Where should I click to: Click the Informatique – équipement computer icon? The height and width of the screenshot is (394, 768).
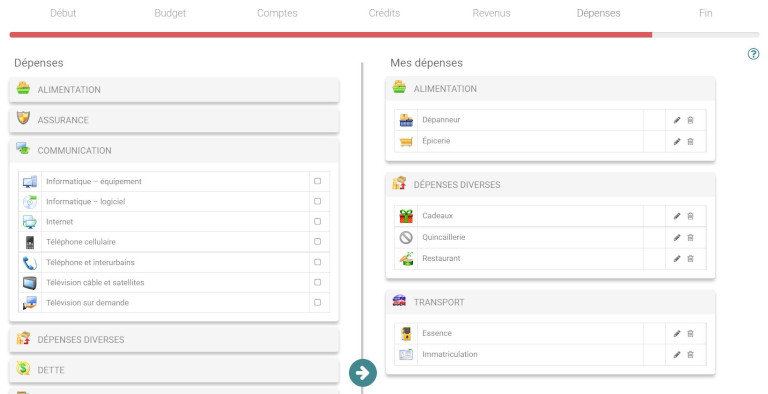[30, 182]
